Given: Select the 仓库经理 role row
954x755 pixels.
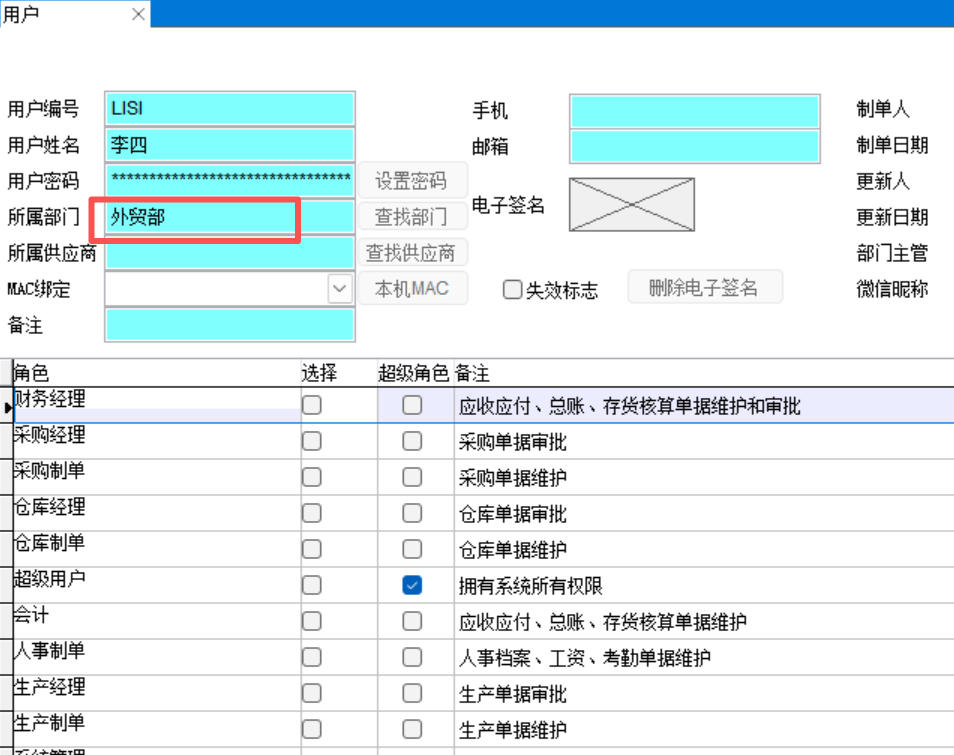Looking at the screenshot, I should tap(155, 513).
